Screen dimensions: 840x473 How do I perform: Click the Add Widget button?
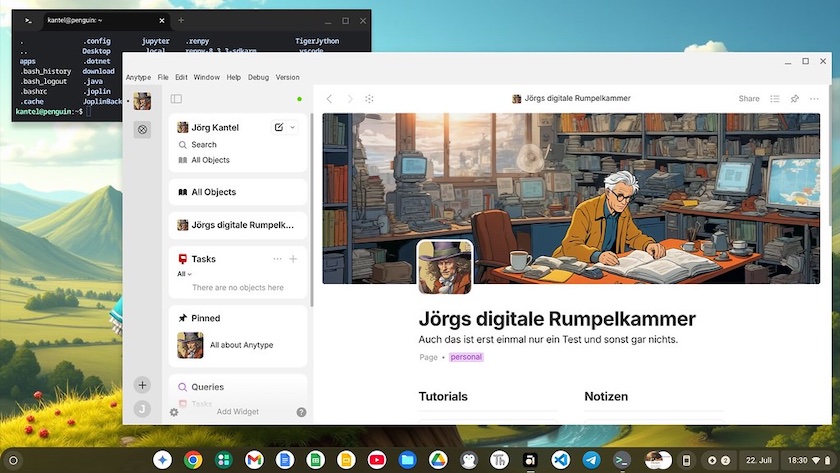click(x=237, y=411)
